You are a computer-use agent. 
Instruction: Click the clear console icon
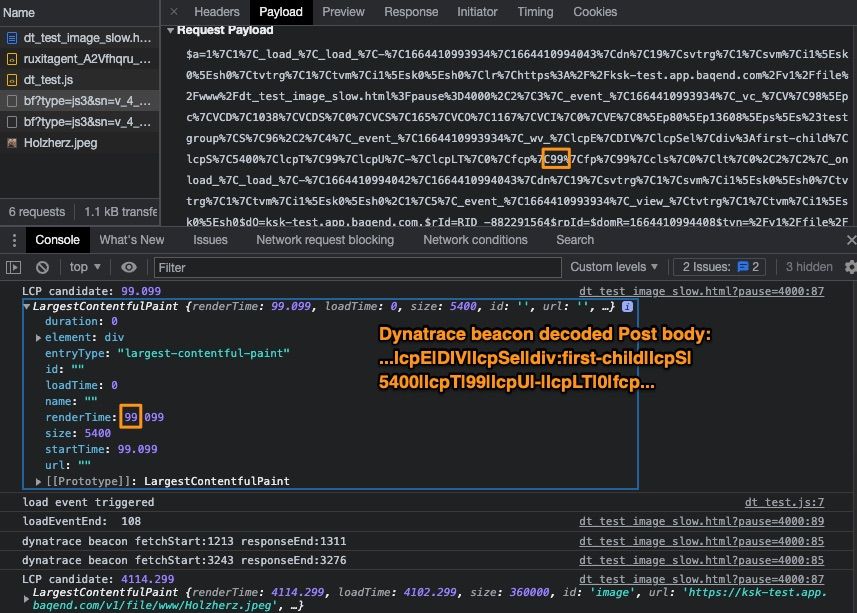[42, 267]
